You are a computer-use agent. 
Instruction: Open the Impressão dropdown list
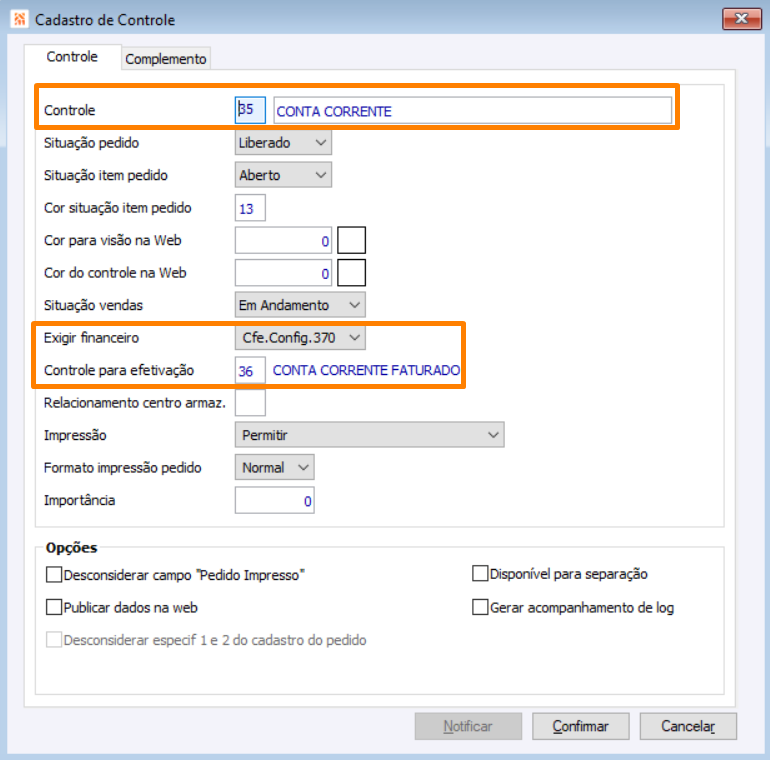click(x=370, y=435)
